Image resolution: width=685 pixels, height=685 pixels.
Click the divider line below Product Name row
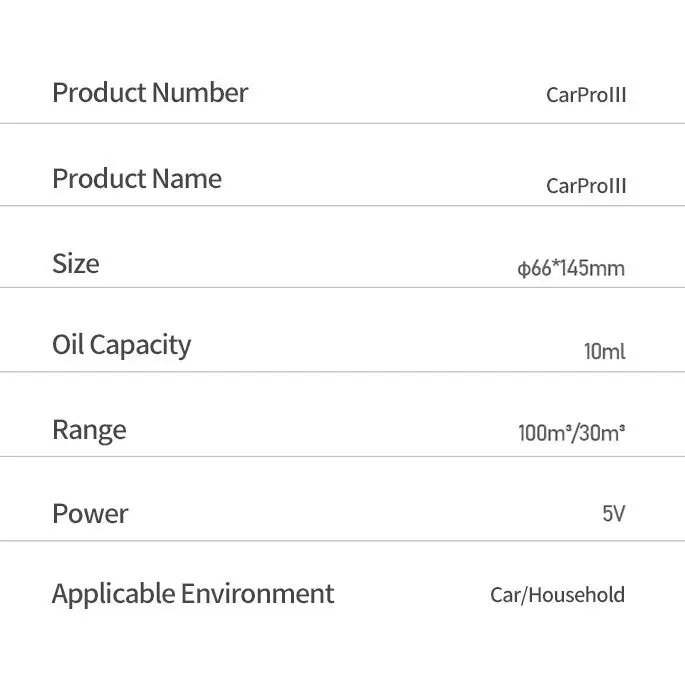(342, 206)
